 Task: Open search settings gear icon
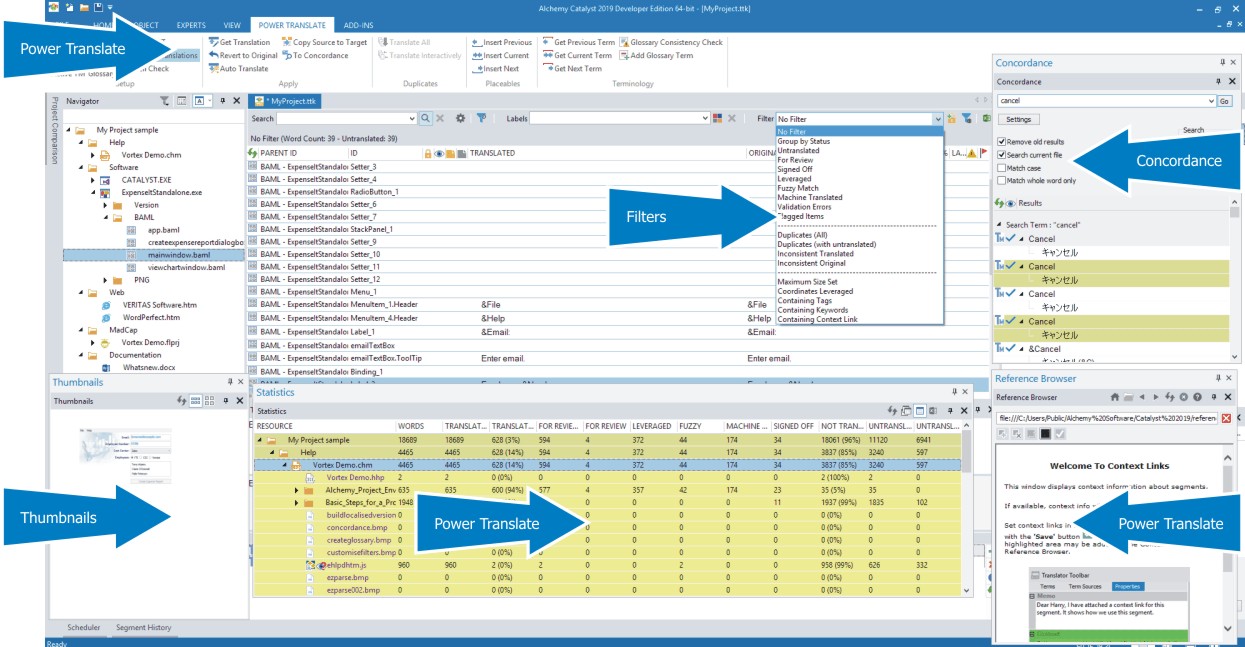(461, 118)
